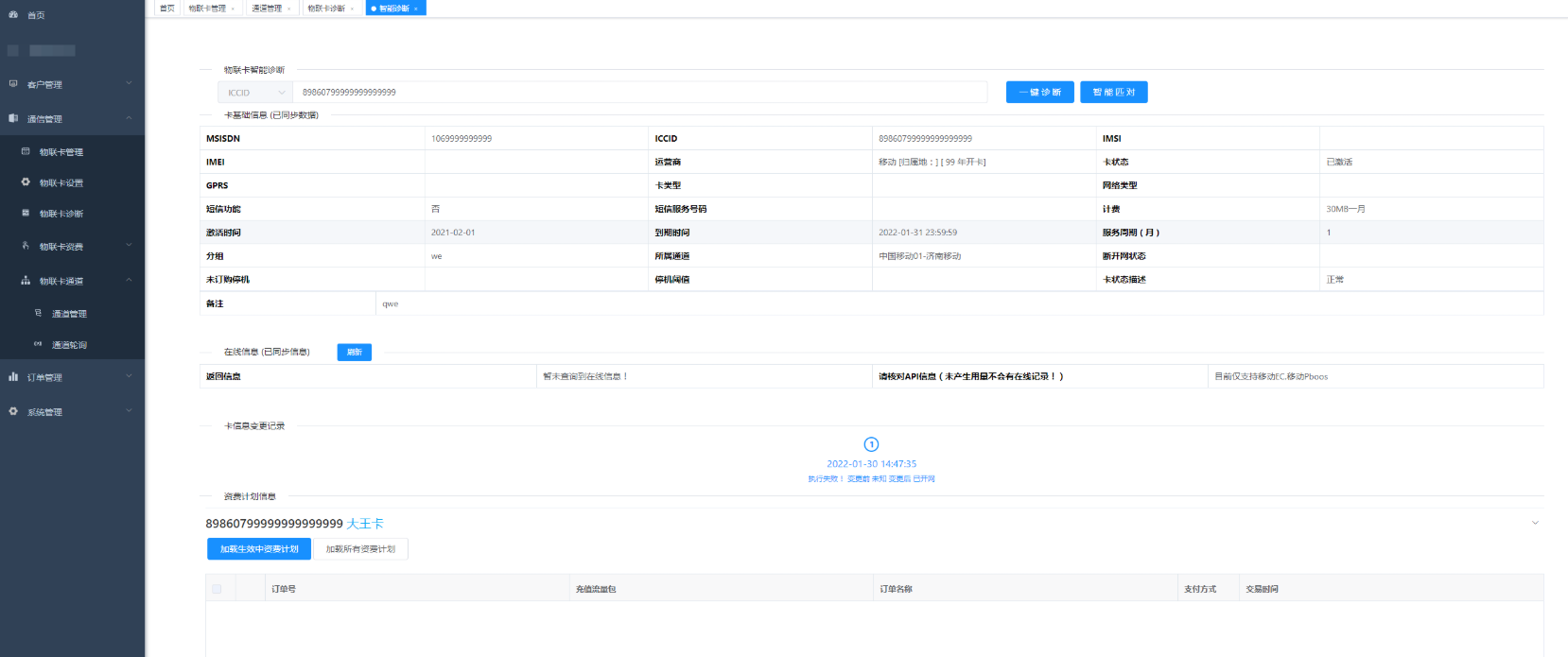Close the 物联卡诊断 tab with its x
The height and width of the screenshot is (657, 1568).
point(352,9)
